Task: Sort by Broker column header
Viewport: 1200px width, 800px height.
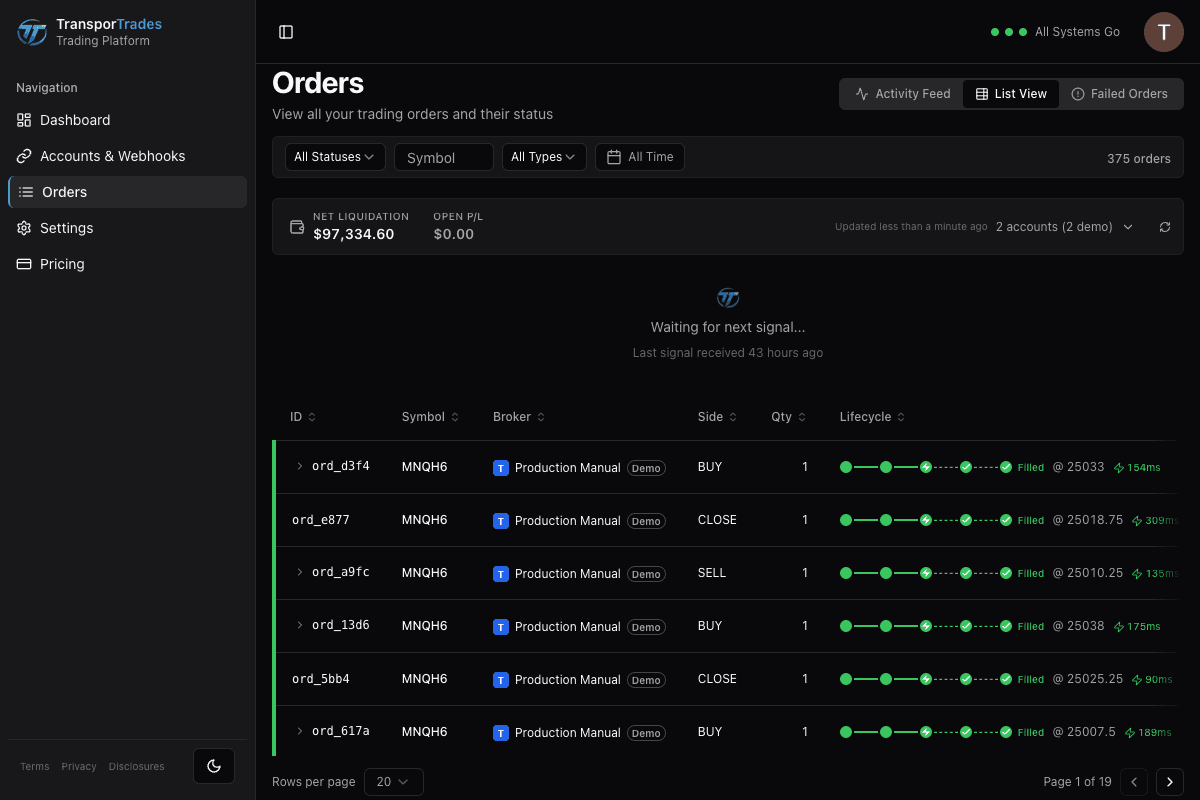Action: pyautogui.click(x=519, y=417)
